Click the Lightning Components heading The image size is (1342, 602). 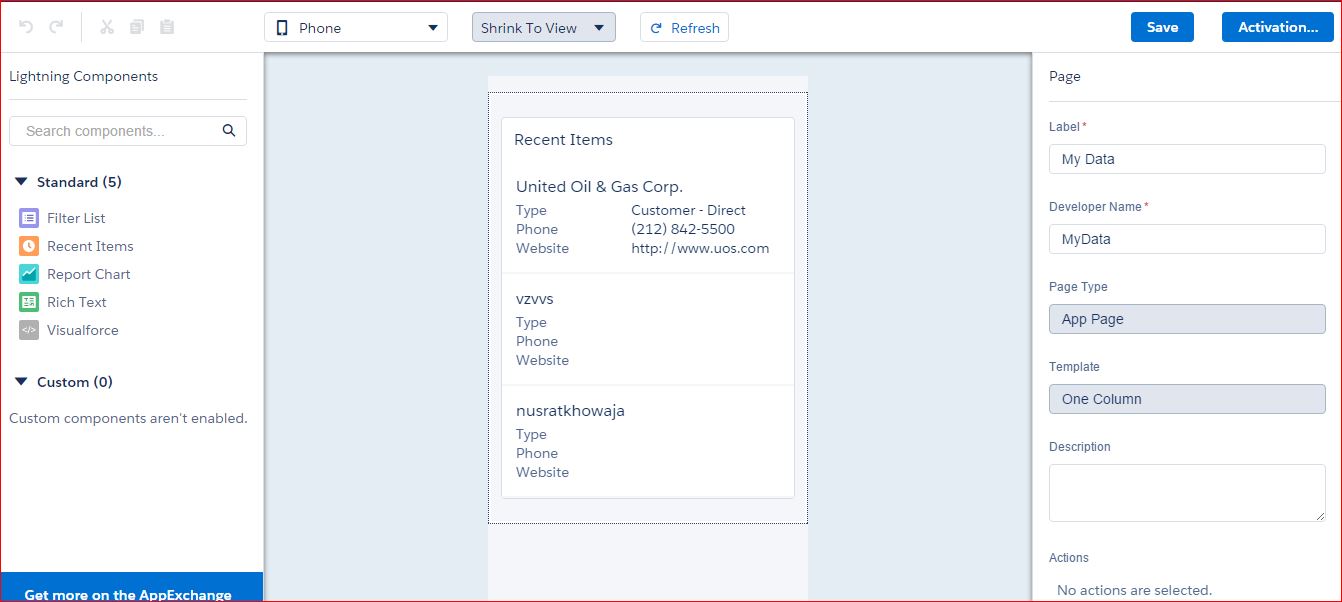point(84,76)
